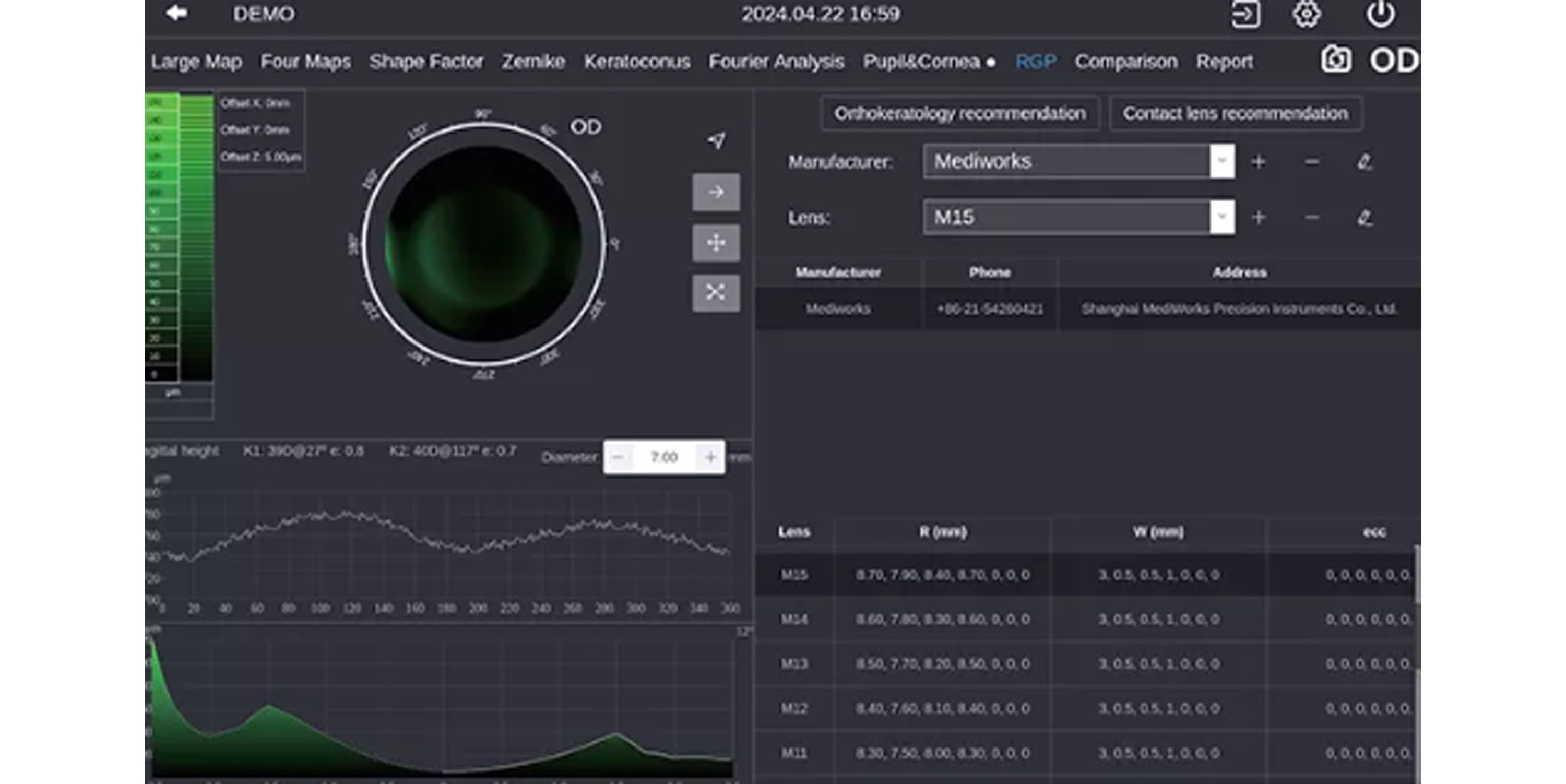The height and width of the screenshot is (784, 1566).
Task: Click the back arrow icon
Action: click(x=177, y=13)
